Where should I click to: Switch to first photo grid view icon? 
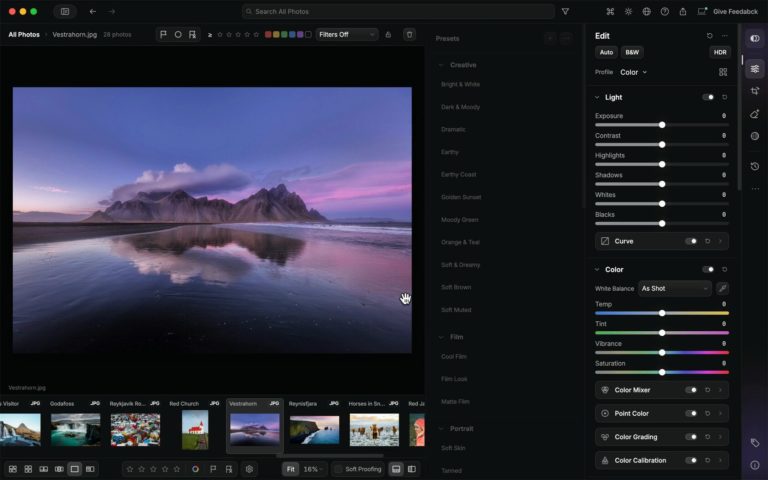coord(13,469)
